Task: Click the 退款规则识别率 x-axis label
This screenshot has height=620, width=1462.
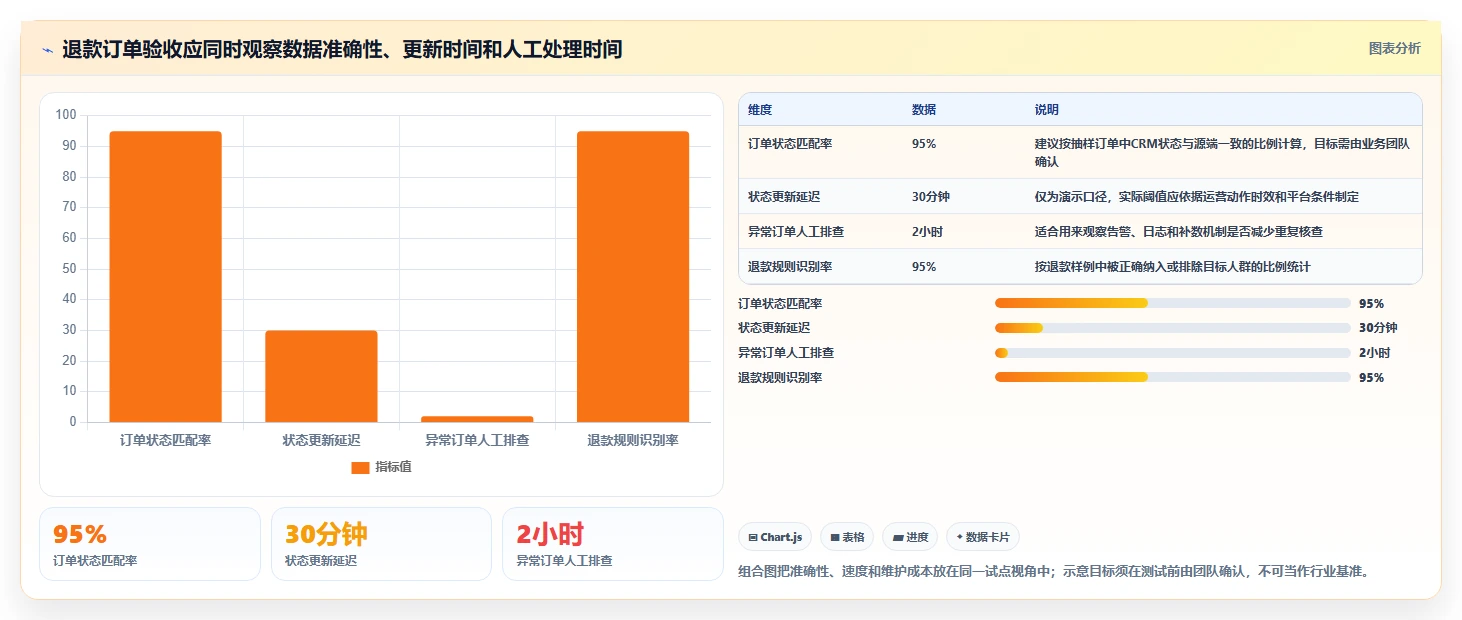Action: pos(633,440)
